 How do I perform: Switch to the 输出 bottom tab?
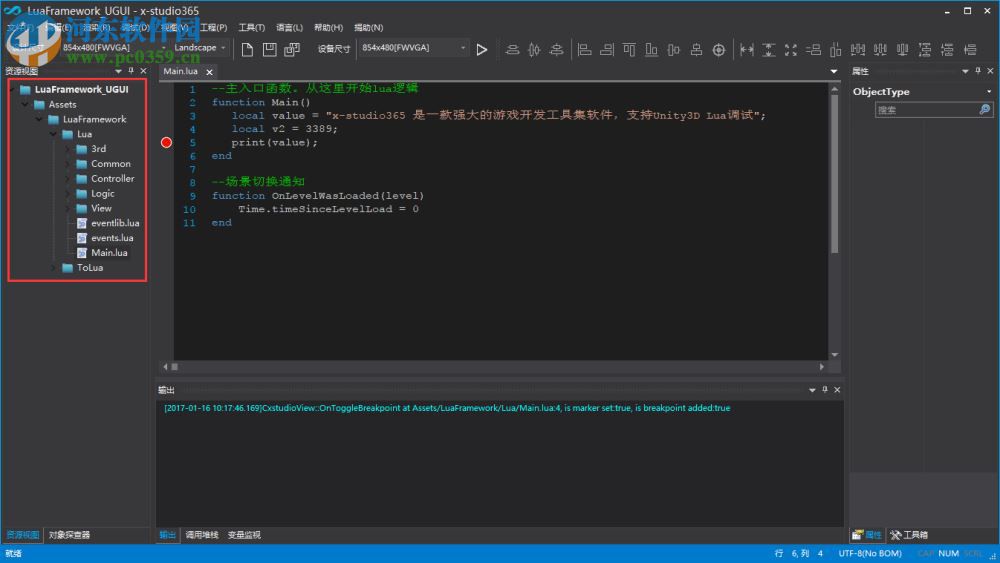pyautogui.click(x=168, y=535)
